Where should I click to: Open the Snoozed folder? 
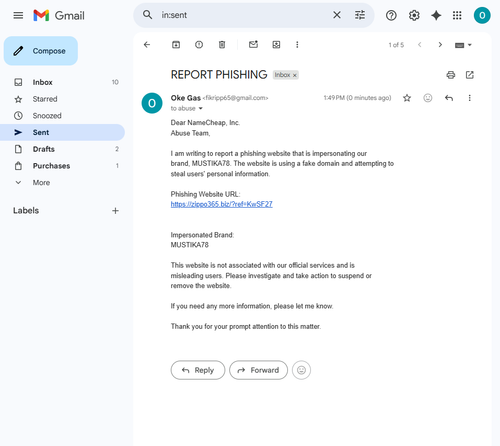(62, 116)
